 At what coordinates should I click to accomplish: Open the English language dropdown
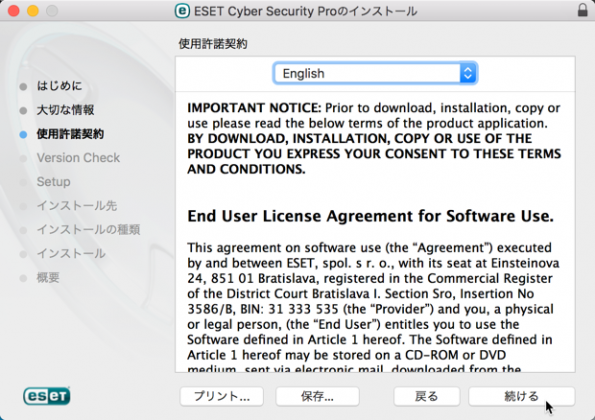[x=375, y=73]
